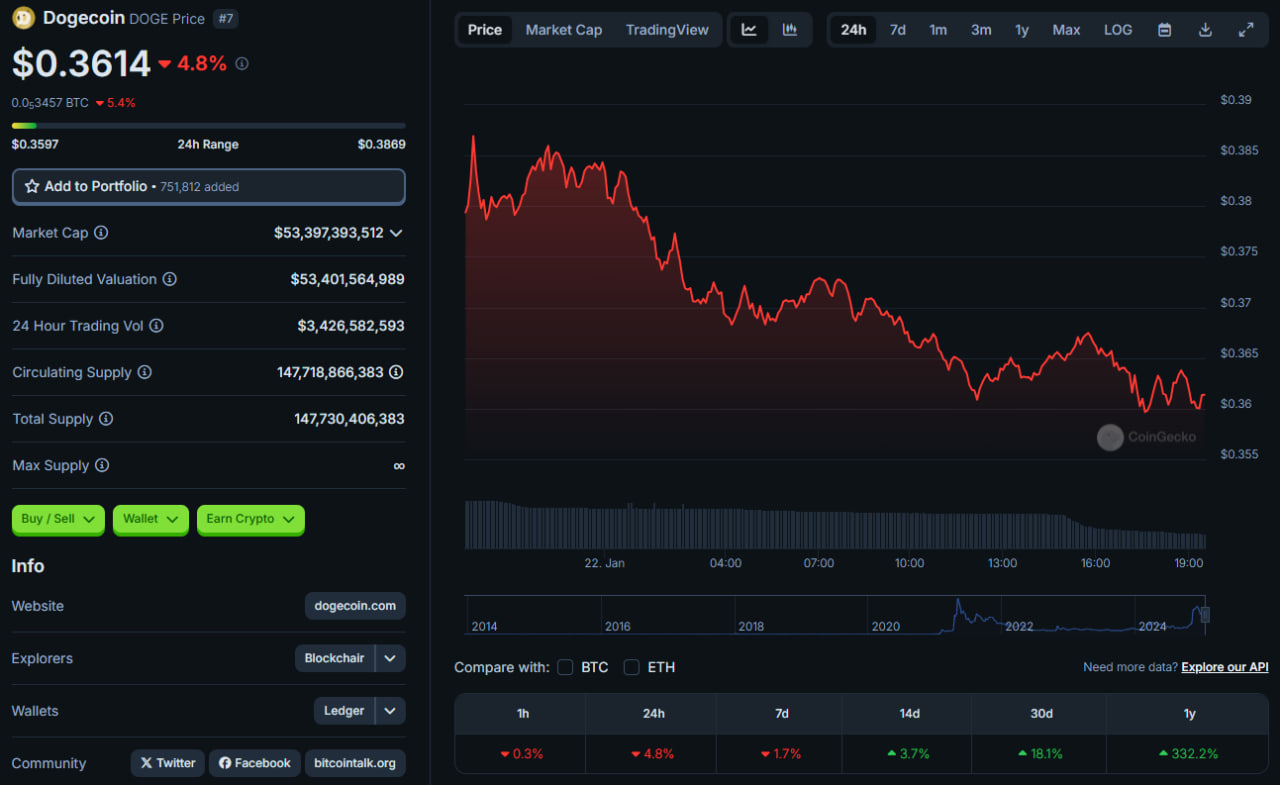Select the 1y time range
This screenshot has width=1280, height=785.
coord(1022,30)
